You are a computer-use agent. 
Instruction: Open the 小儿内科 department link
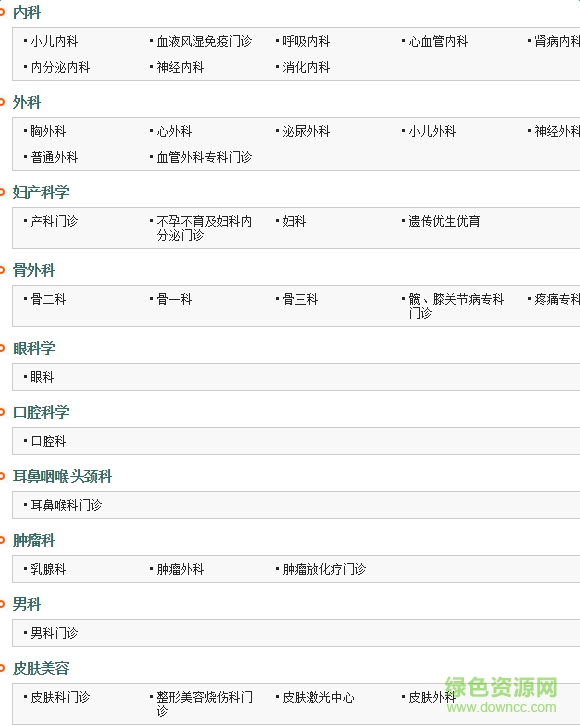[x=54, y=42]
